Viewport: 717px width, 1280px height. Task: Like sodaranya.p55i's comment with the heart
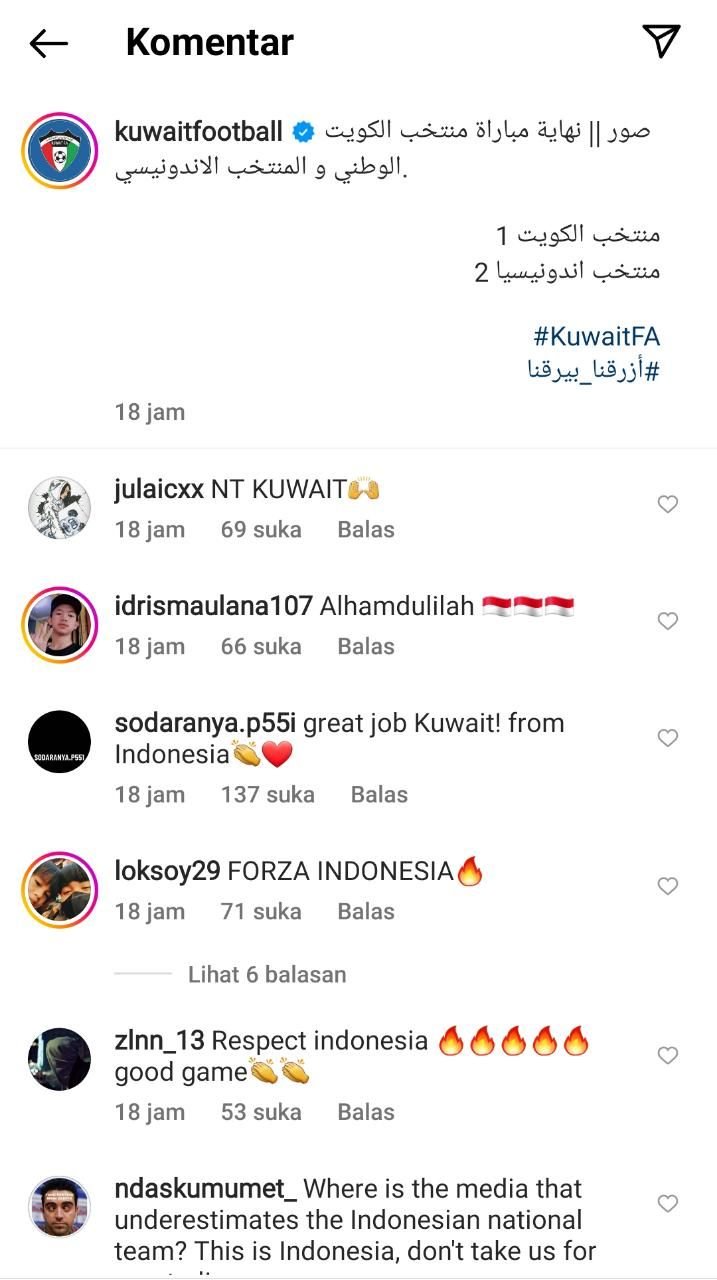coord(667,738)
